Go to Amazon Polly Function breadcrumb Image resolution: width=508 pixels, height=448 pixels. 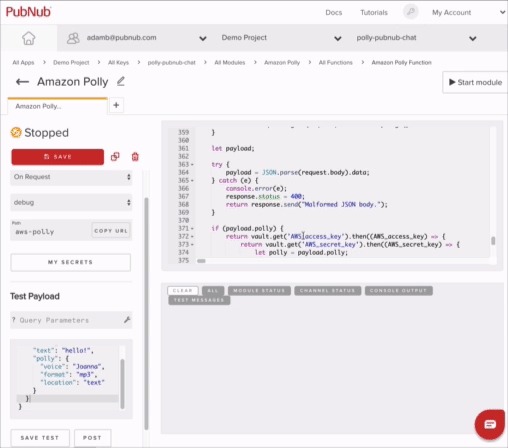click(x=401, y=62)
